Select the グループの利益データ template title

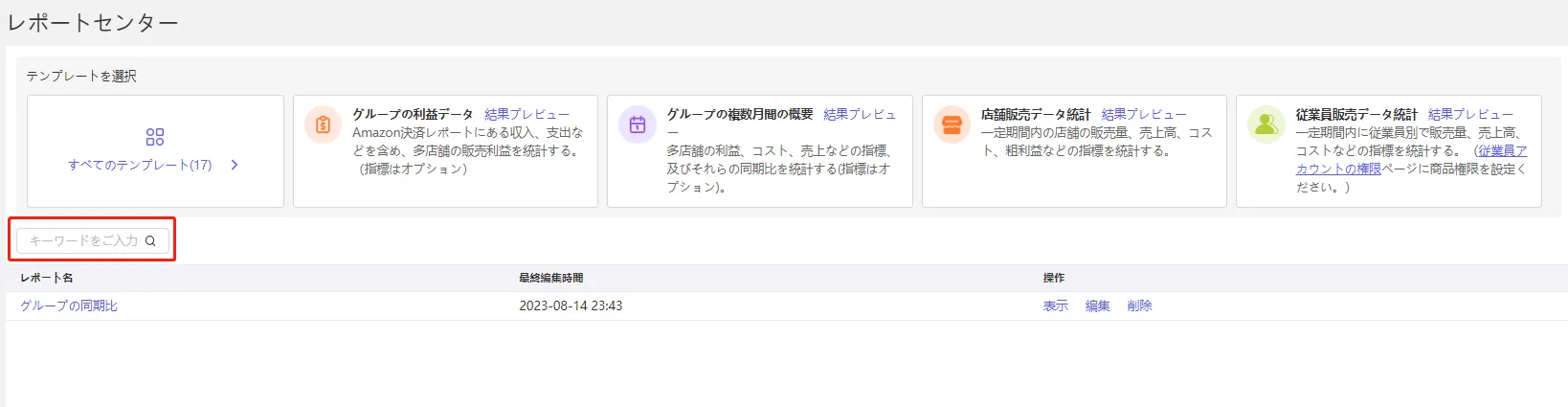click(x=413, y=114)
